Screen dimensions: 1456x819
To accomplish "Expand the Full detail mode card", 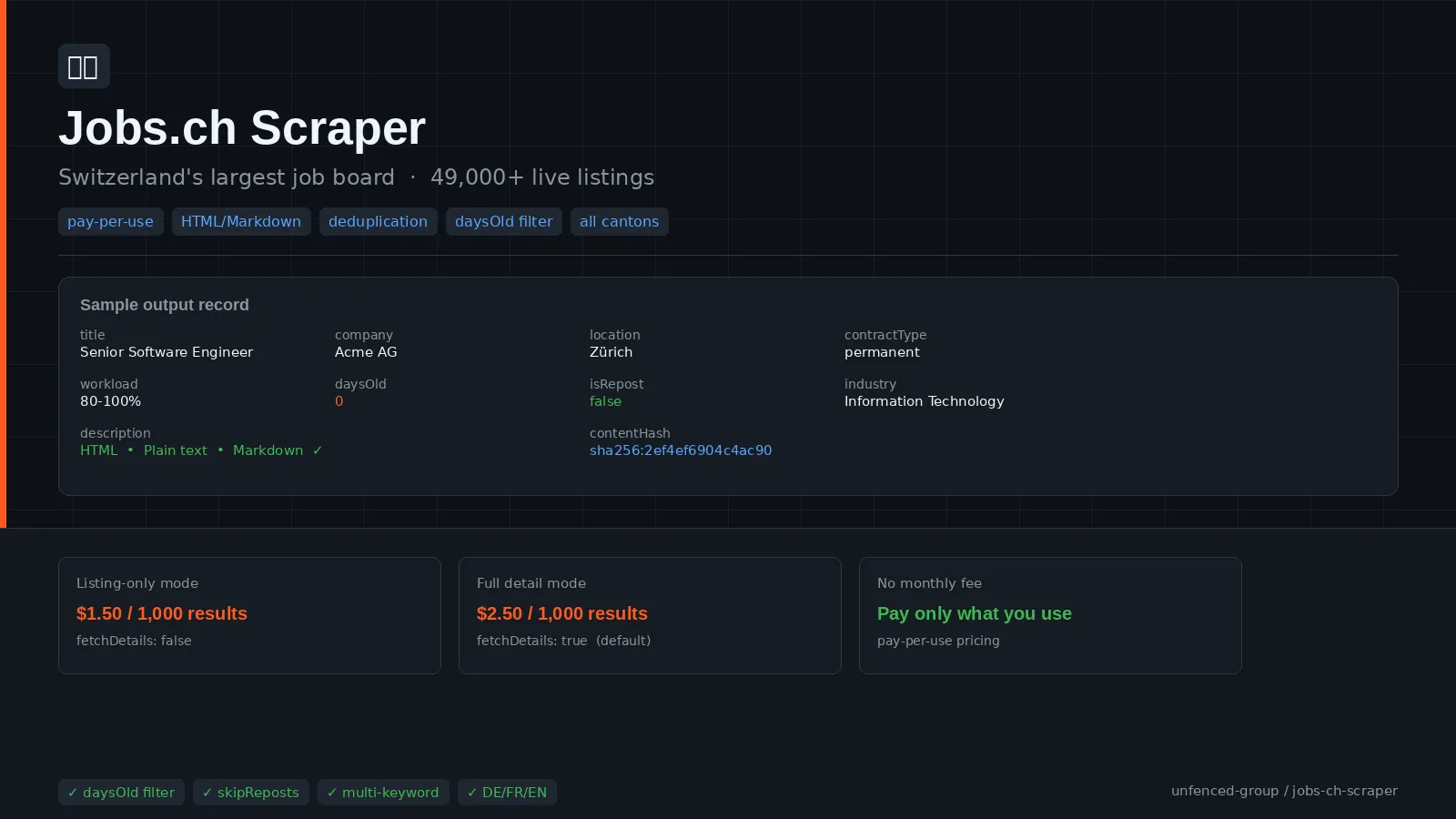I will (650, 615).
